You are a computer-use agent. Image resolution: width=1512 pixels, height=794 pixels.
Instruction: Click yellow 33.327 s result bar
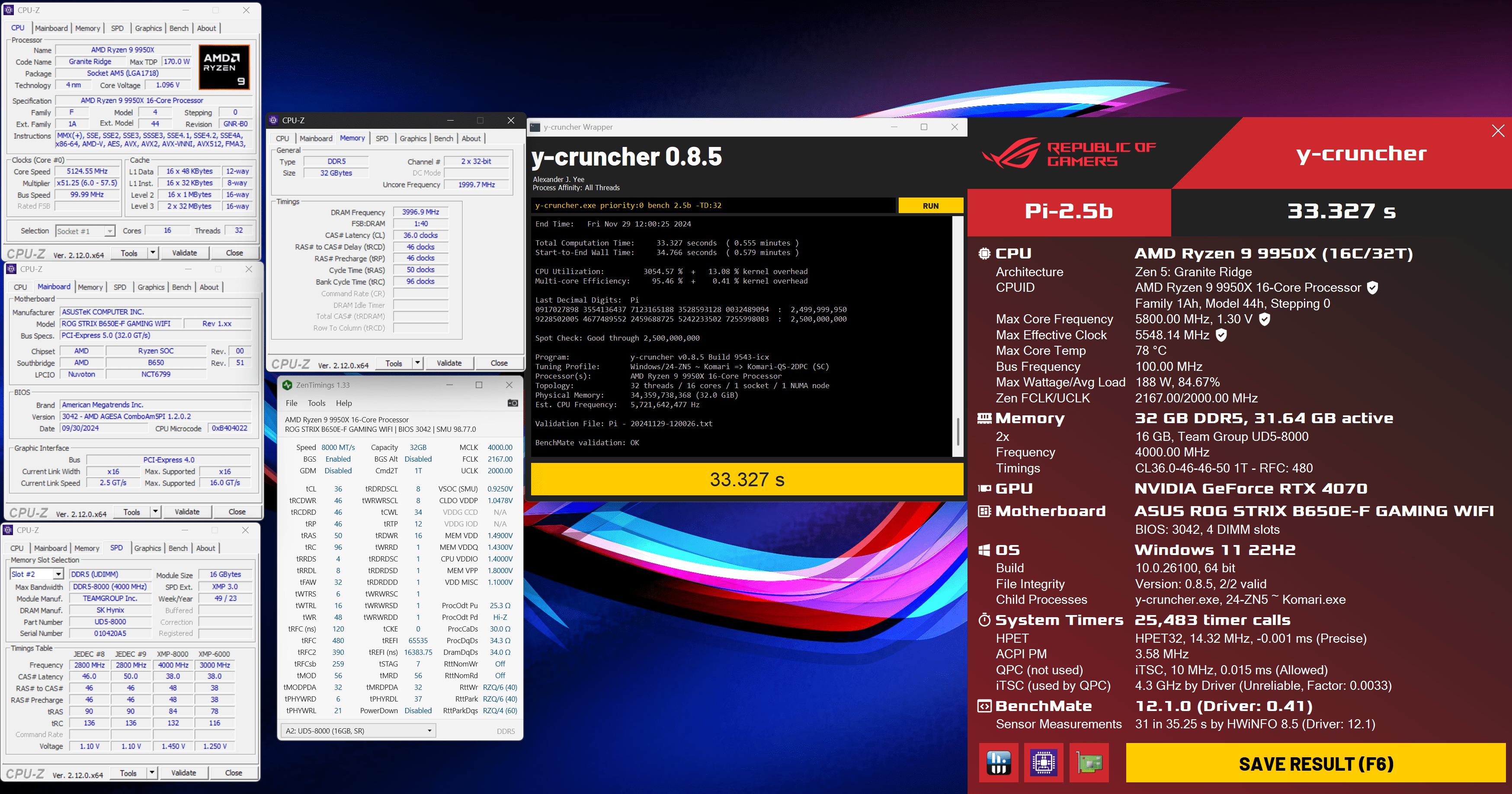point(746,479)
